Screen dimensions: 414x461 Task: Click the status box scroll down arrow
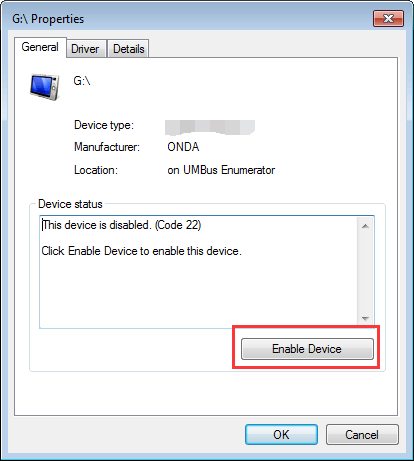pos(365,319)
